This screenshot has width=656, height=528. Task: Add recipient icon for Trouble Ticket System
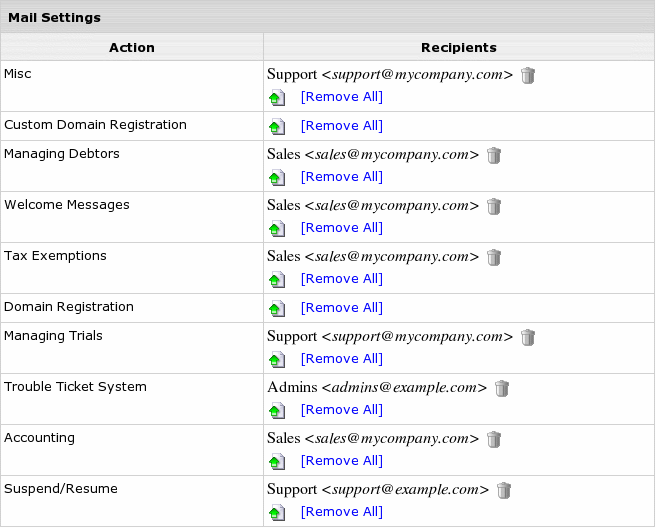click(x=277, y=411)
